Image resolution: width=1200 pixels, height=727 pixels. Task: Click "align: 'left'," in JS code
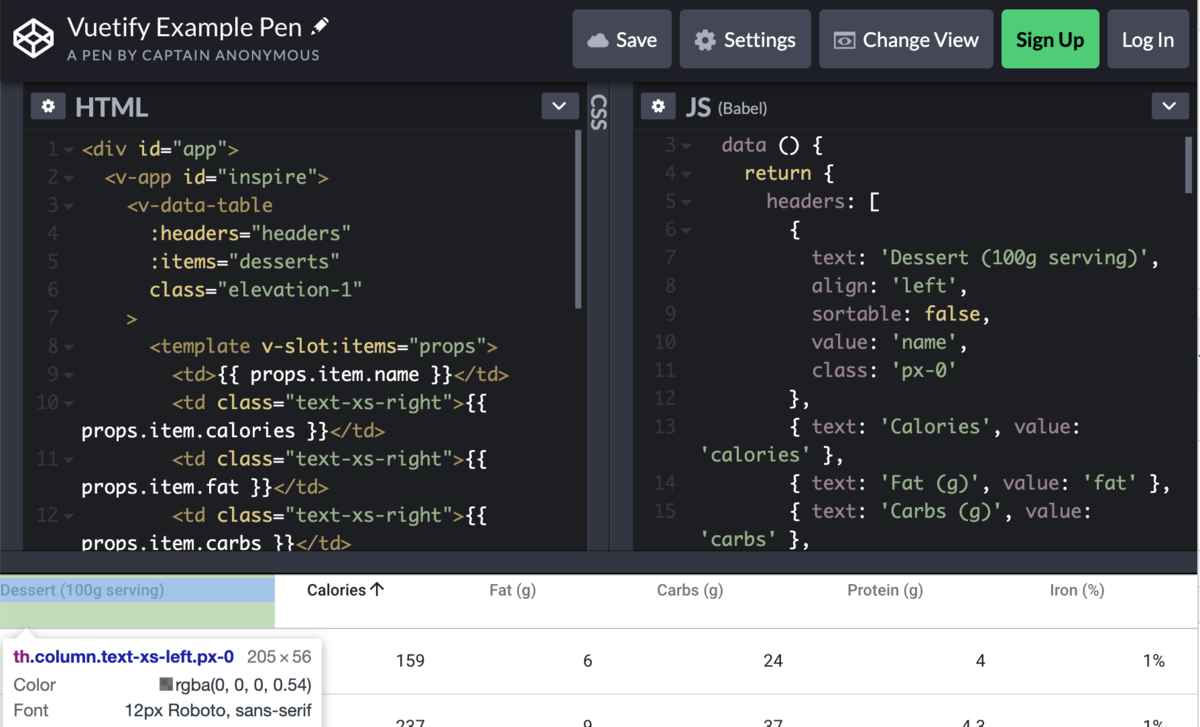[x=889, y=286]
